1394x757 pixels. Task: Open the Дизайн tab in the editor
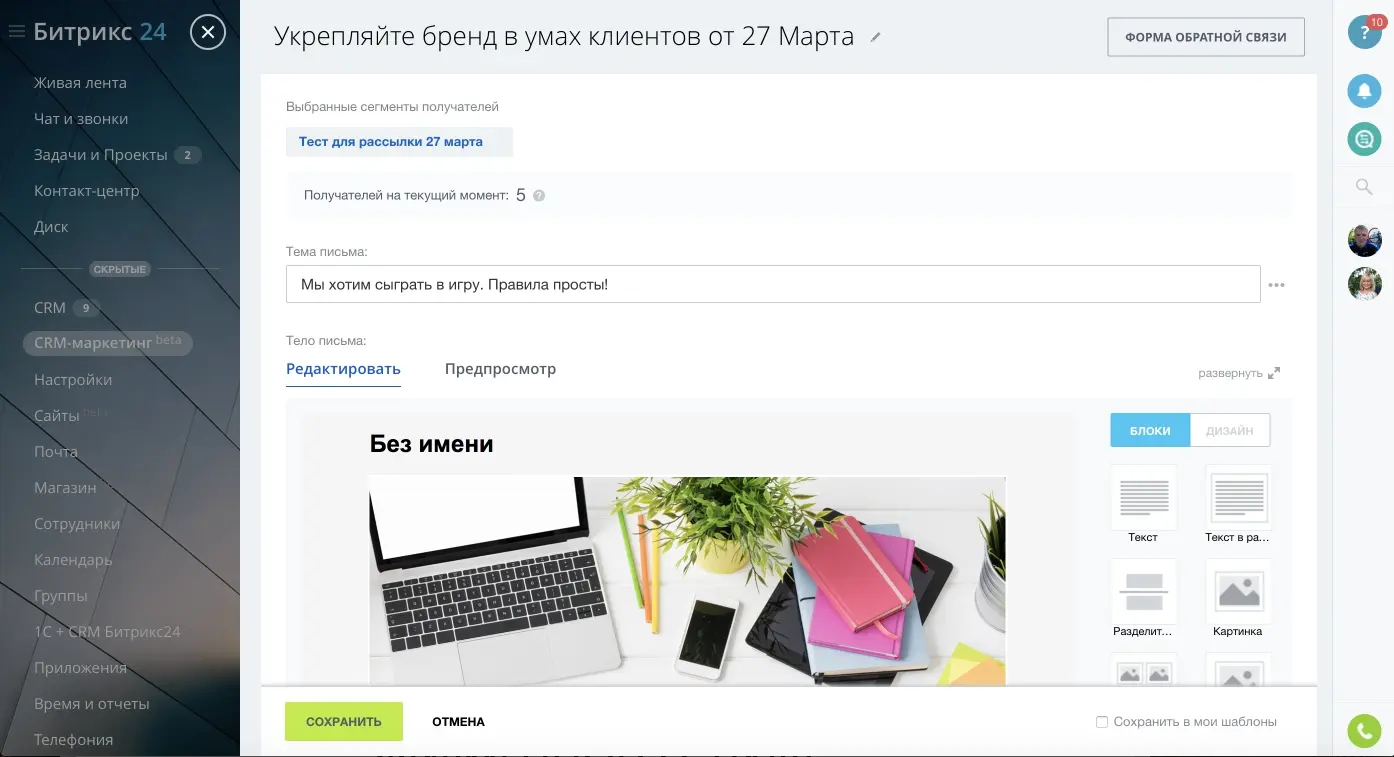[x=1230, y=430]
